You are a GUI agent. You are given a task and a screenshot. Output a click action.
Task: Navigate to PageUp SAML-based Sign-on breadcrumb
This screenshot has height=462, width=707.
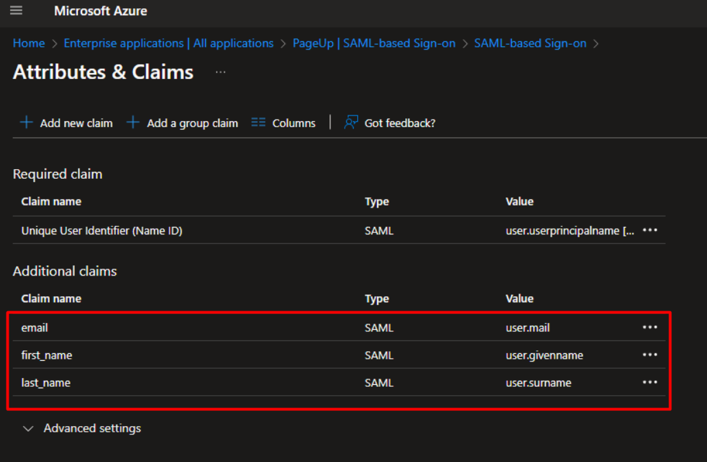coord(374,44)
